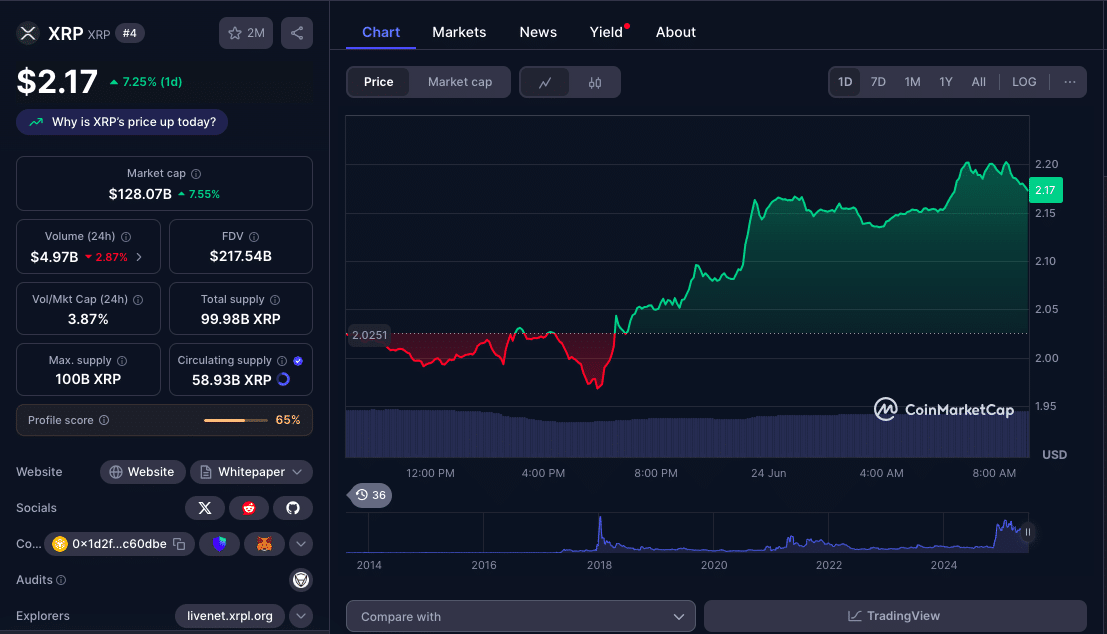
Task: Open TradingView chart button
Action: [894, 616]
